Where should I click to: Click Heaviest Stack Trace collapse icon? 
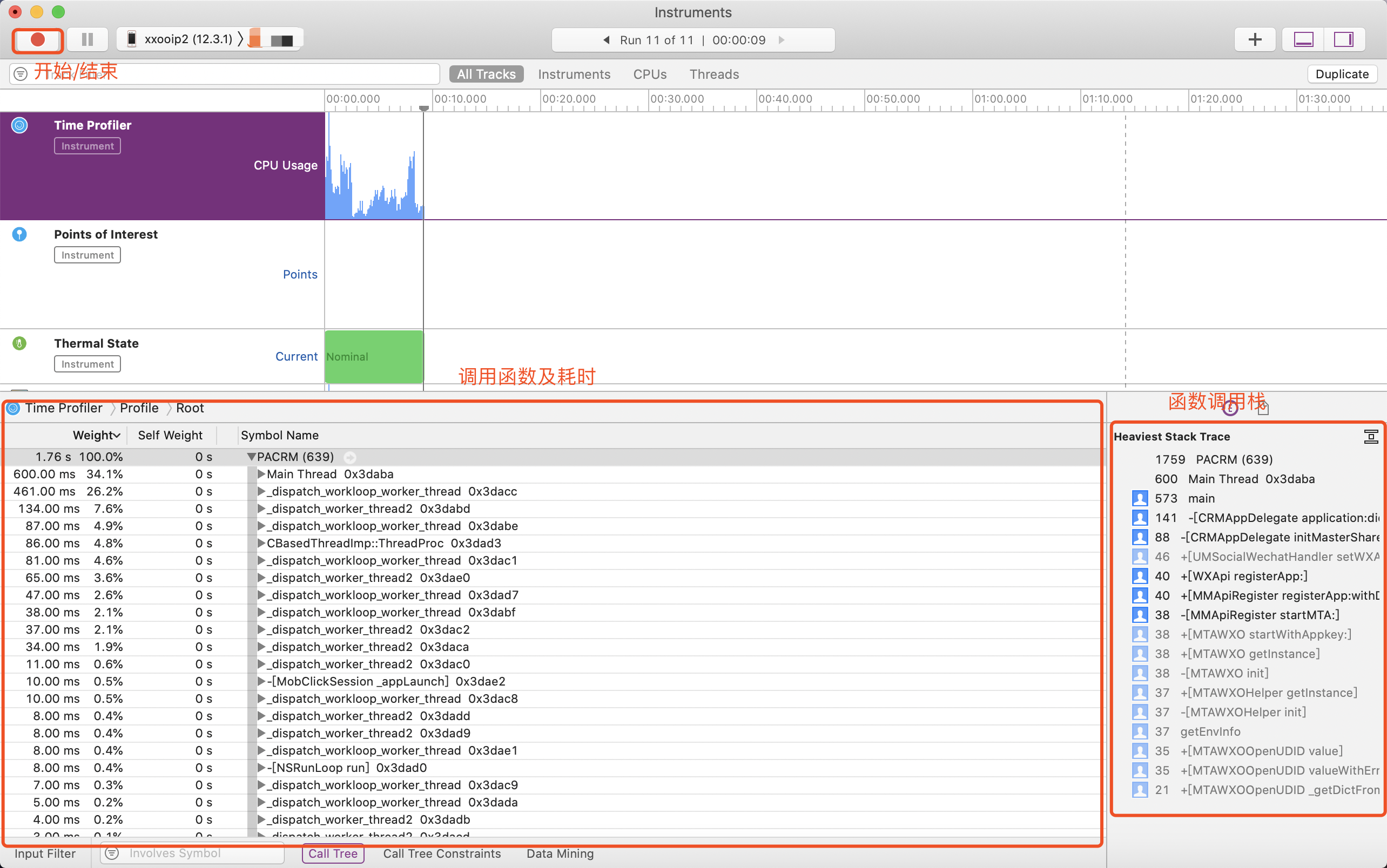point(1370,437)
